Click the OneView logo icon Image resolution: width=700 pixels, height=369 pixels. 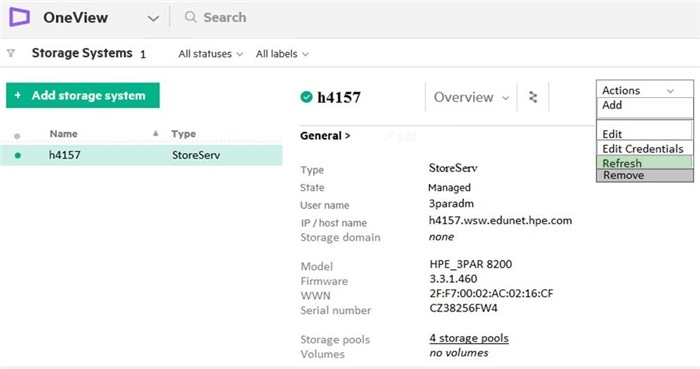click(20, 17)
